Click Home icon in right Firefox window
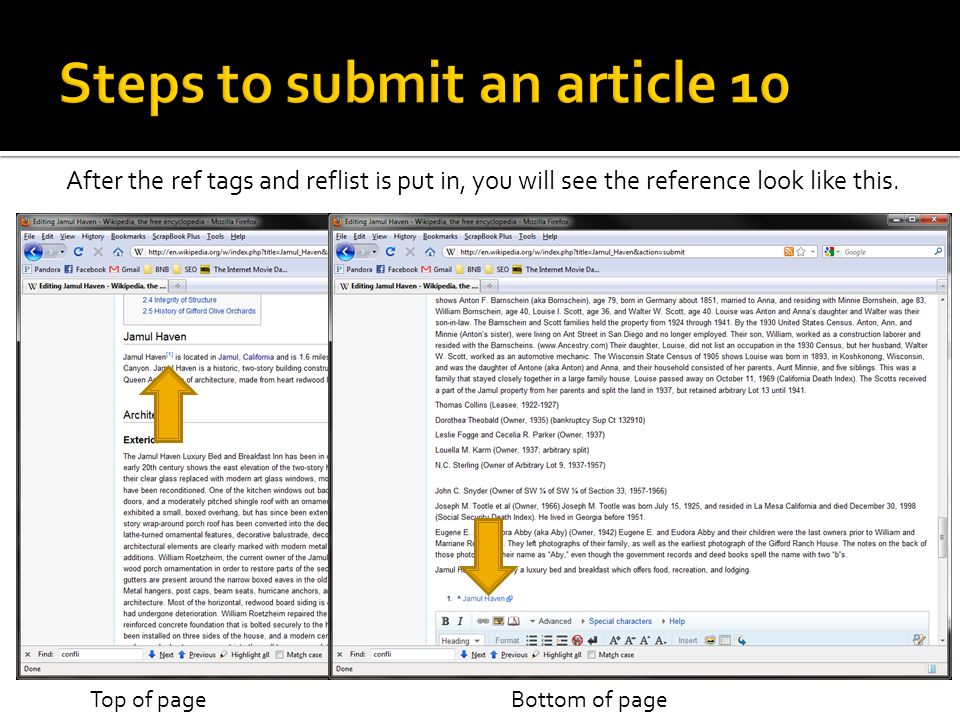The width and height of the screenshot is (960, 720). pos(430,252)
